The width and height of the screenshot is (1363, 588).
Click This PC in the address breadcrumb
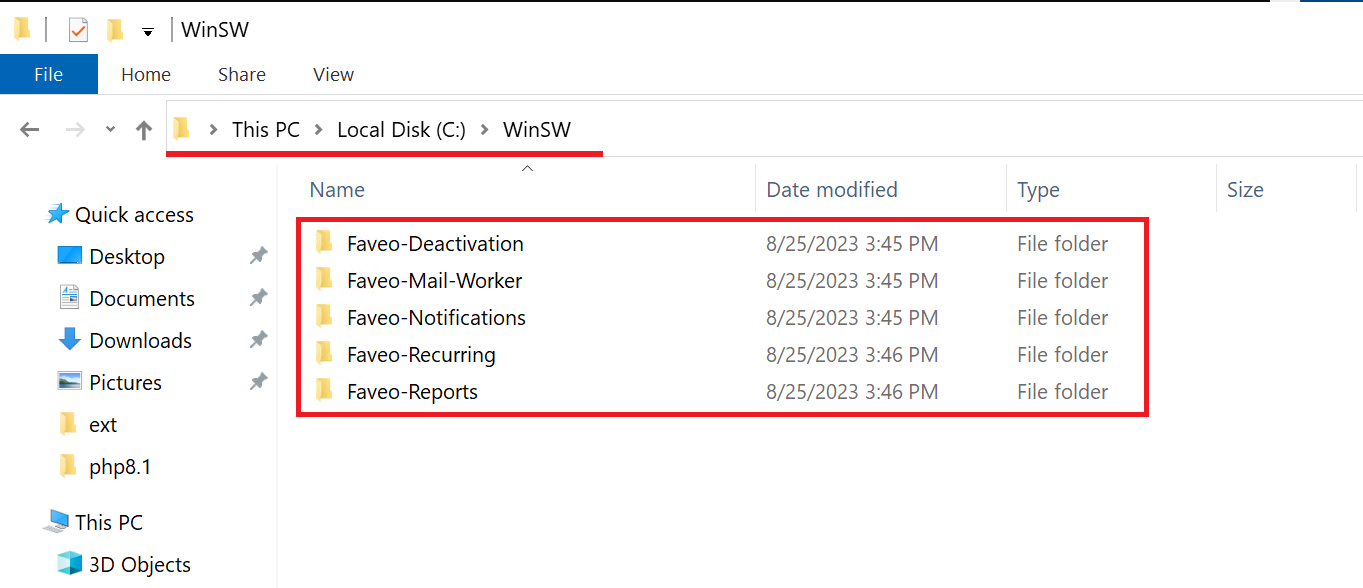tap(266, 129)
